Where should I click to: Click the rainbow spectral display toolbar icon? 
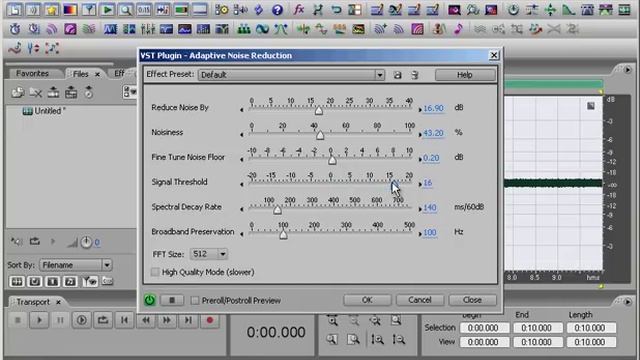(70, 10)
